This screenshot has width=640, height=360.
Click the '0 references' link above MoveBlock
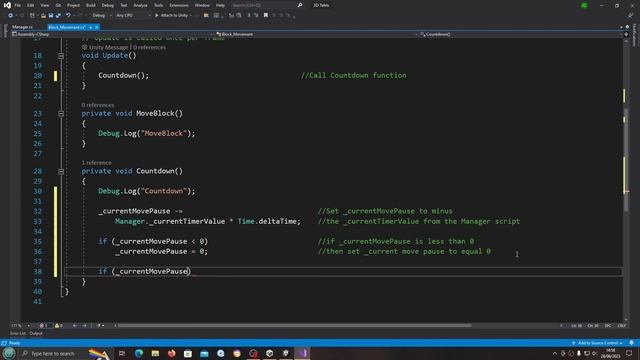coord(98,105)
